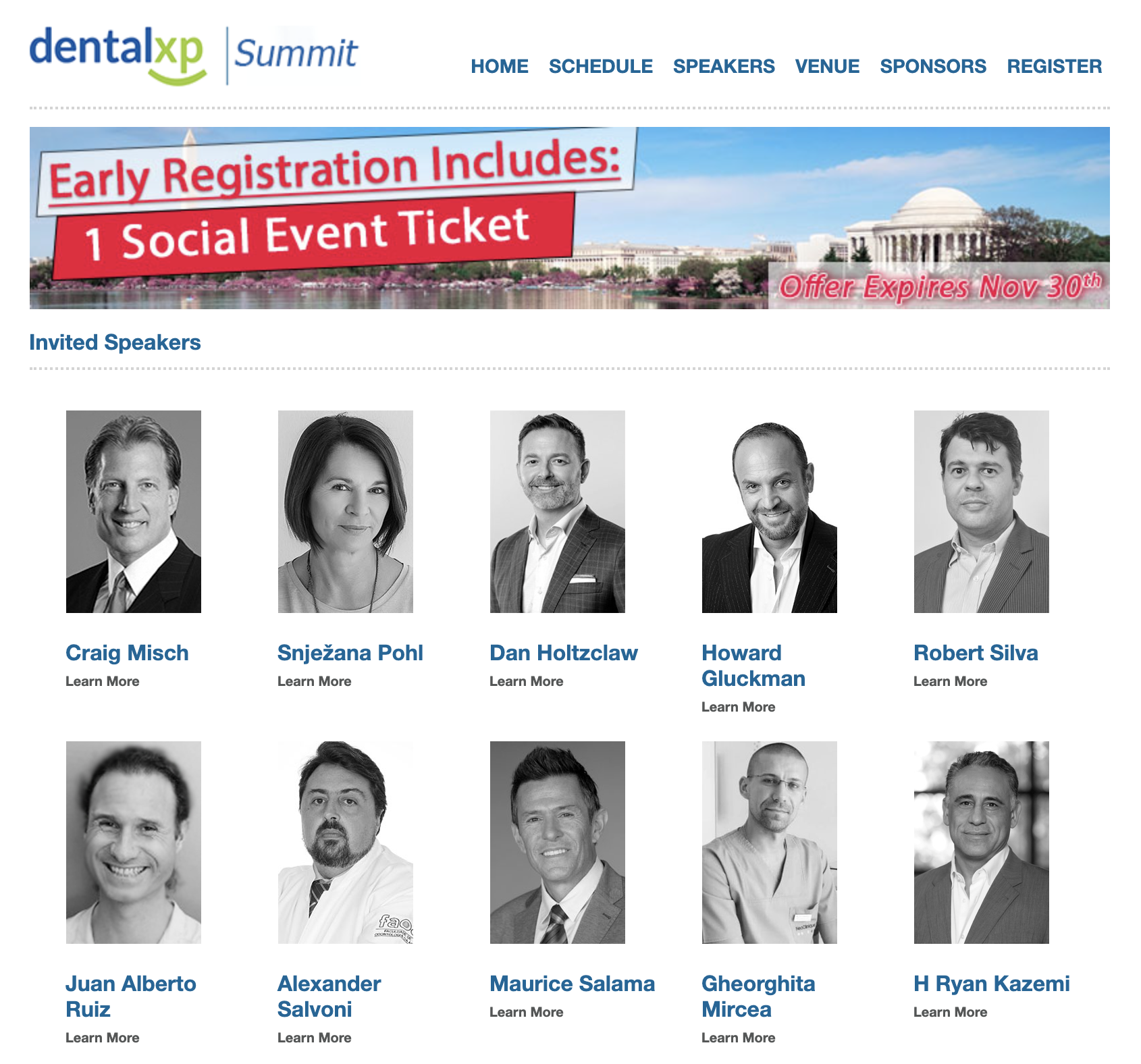Click REGISTER in the top menu

[1054, 66]
